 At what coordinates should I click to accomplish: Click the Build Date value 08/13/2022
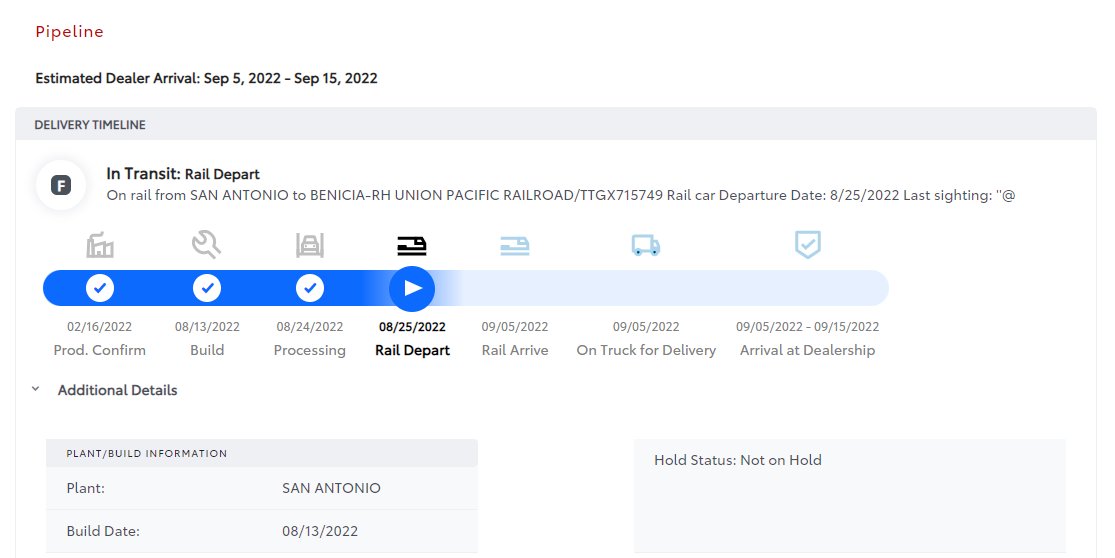[x=320, y=531]
